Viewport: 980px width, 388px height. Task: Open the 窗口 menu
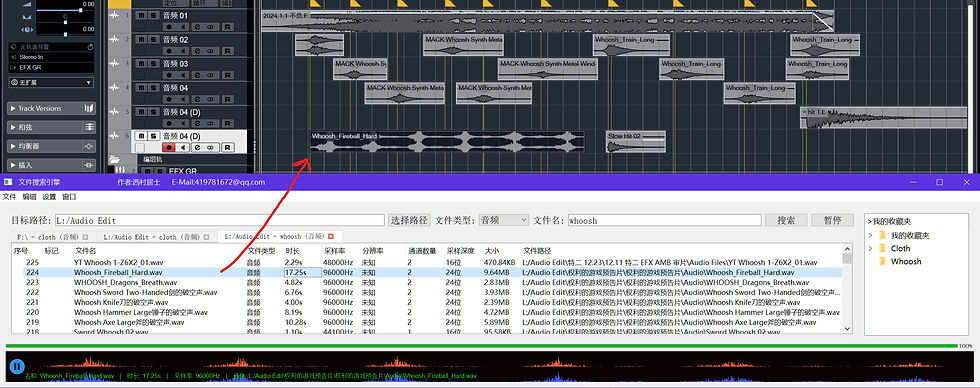coord(69,197)
